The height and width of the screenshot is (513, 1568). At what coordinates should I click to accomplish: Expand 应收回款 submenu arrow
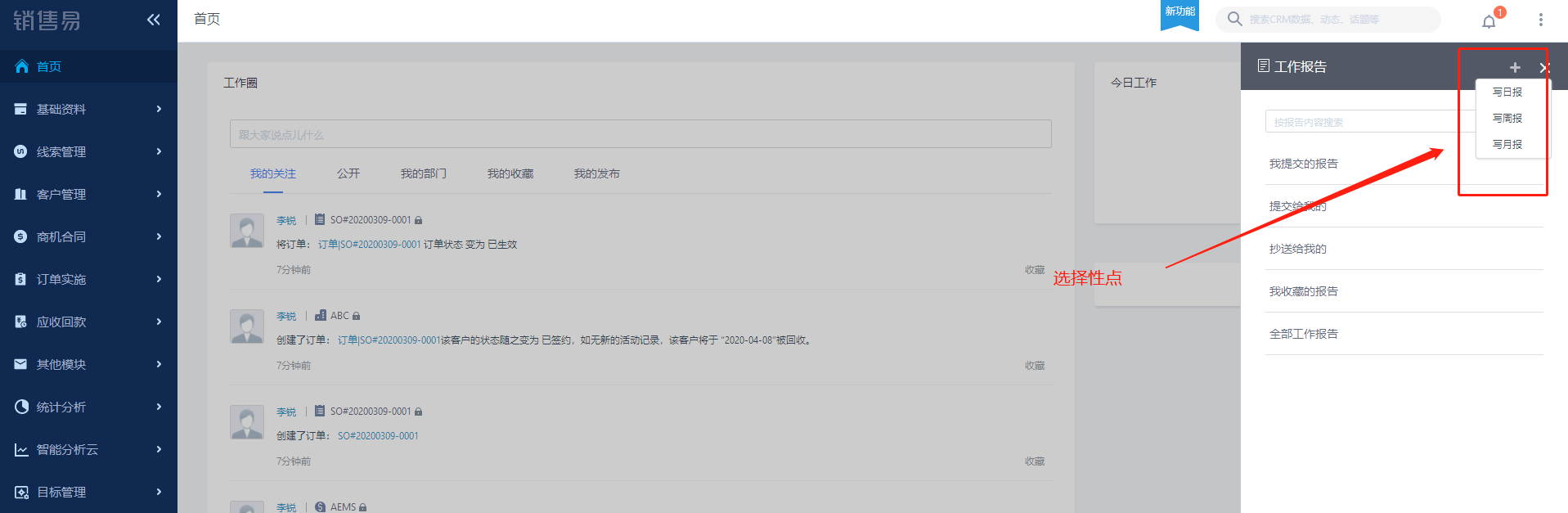[x=159, y=322]
